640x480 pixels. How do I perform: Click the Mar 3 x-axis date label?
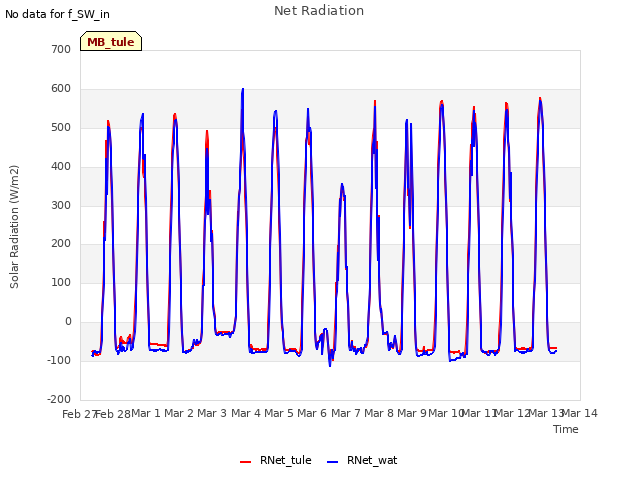212,413
